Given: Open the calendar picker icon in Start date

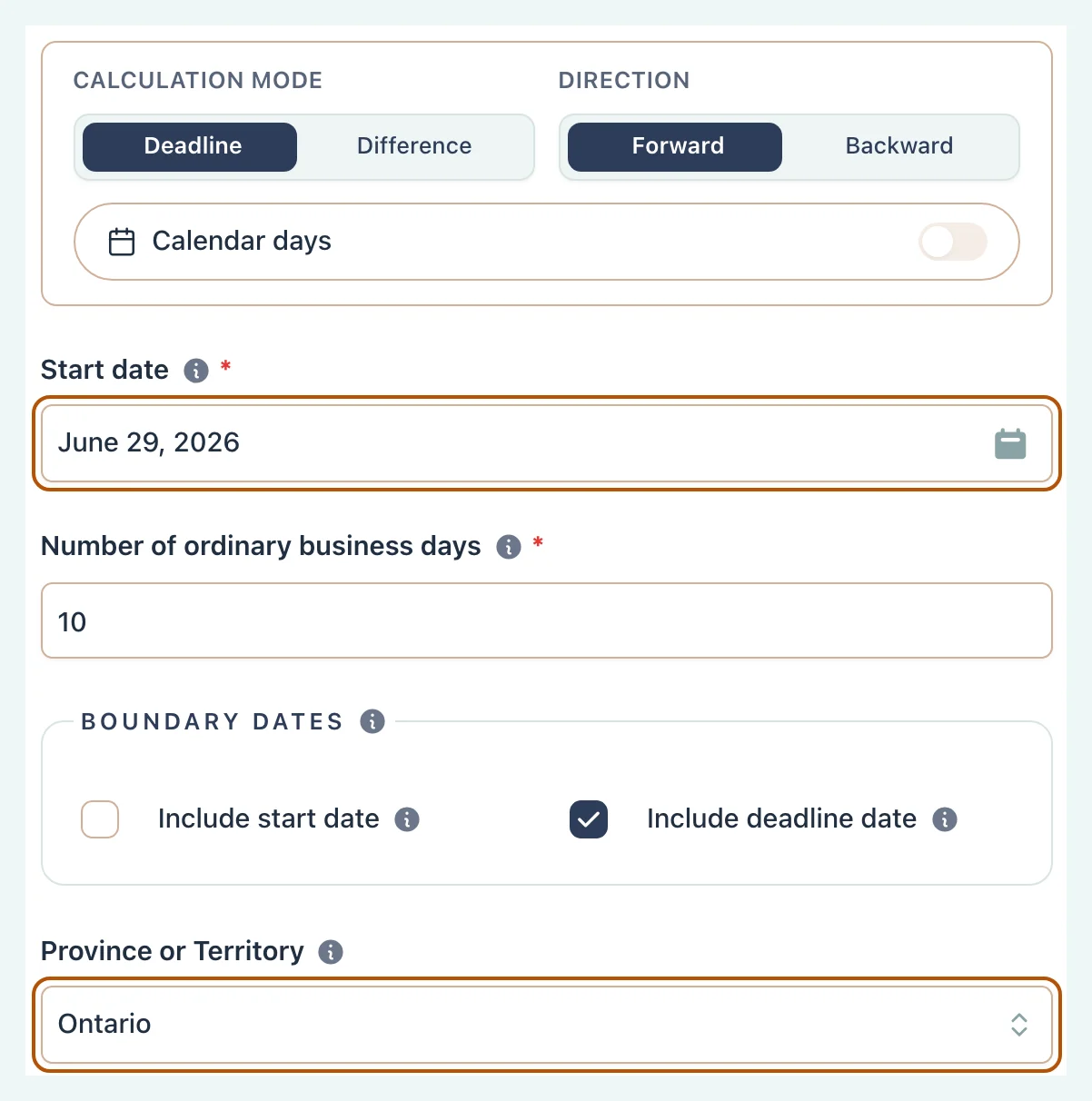Looking at the screenshot, I should (1010, 444).
